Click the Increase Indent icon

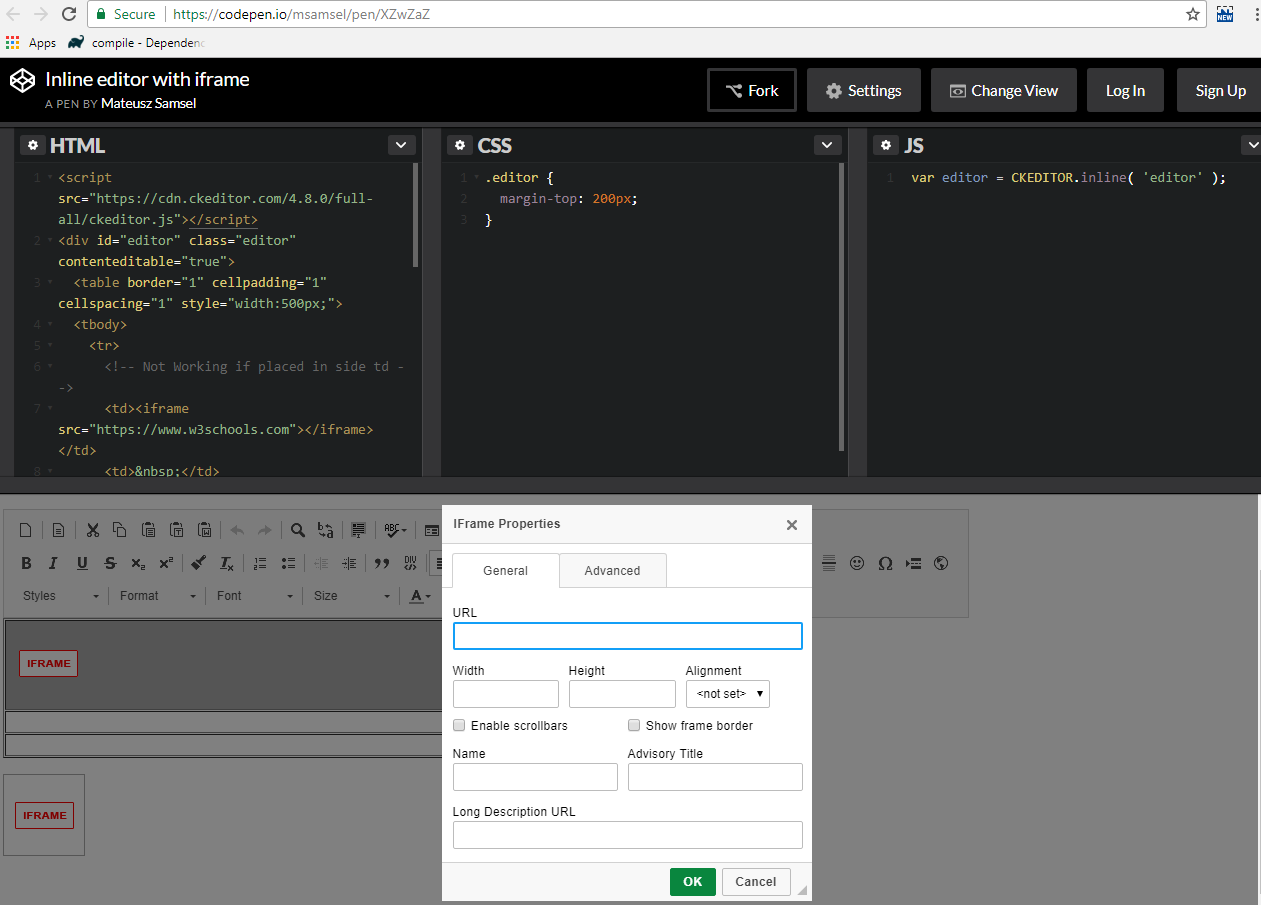[x=349, y=563]
